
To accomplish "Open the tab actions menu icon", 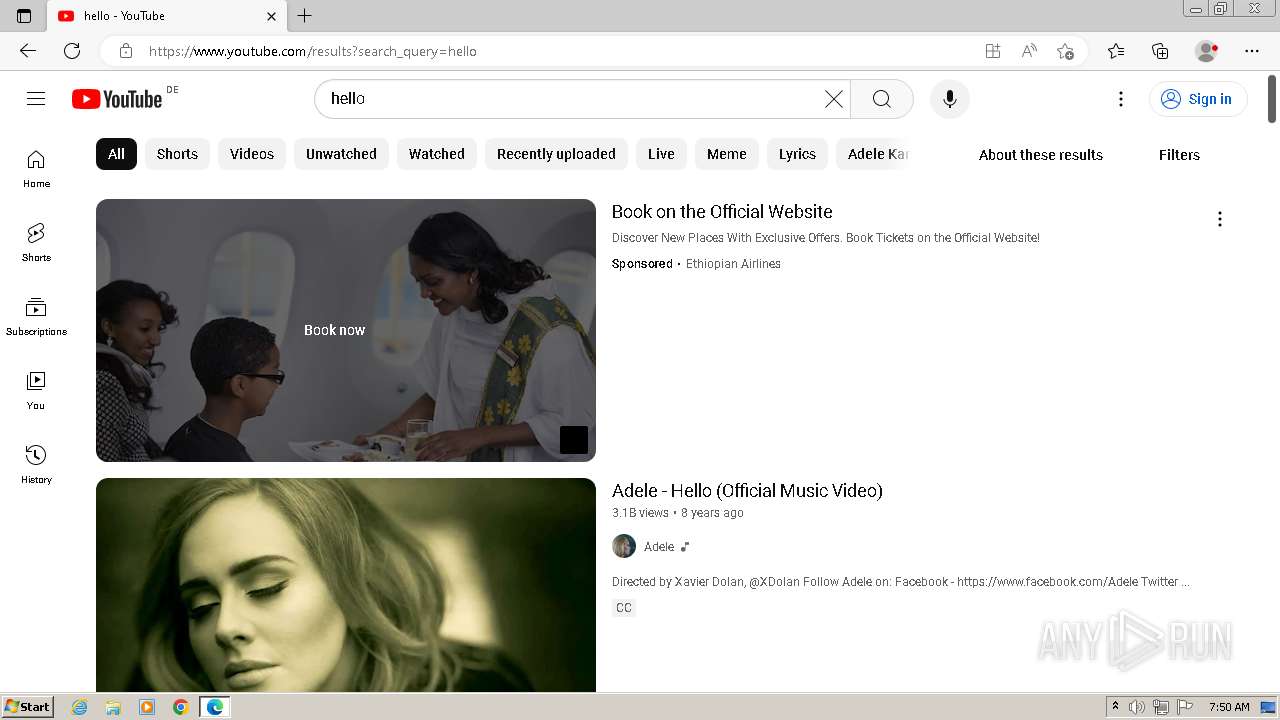I will 24,16.
